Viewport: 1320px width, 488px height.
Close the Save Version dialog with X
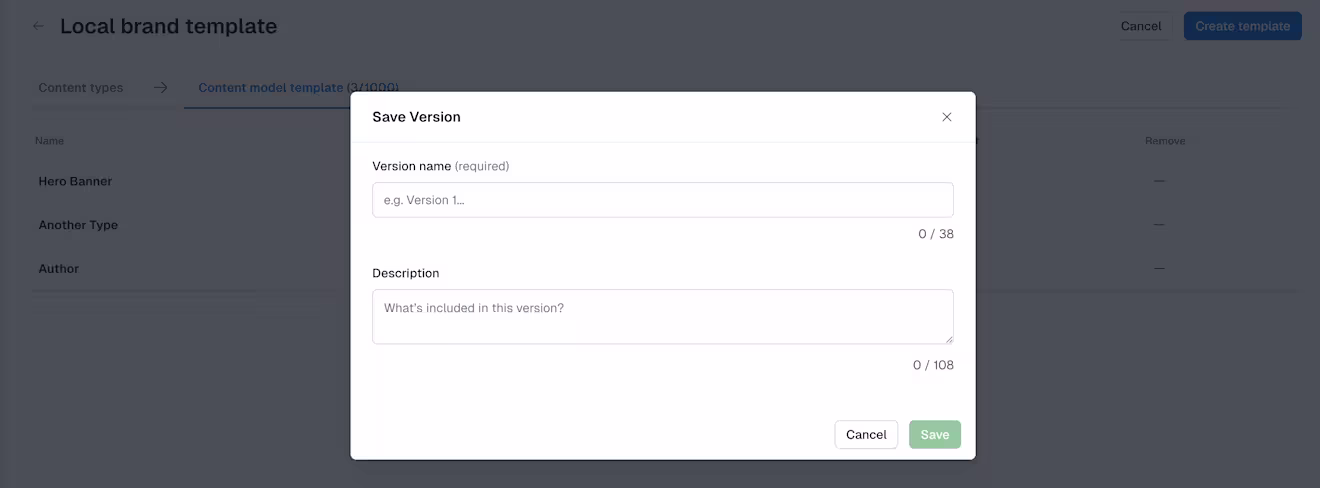click(x=947, y=117)
